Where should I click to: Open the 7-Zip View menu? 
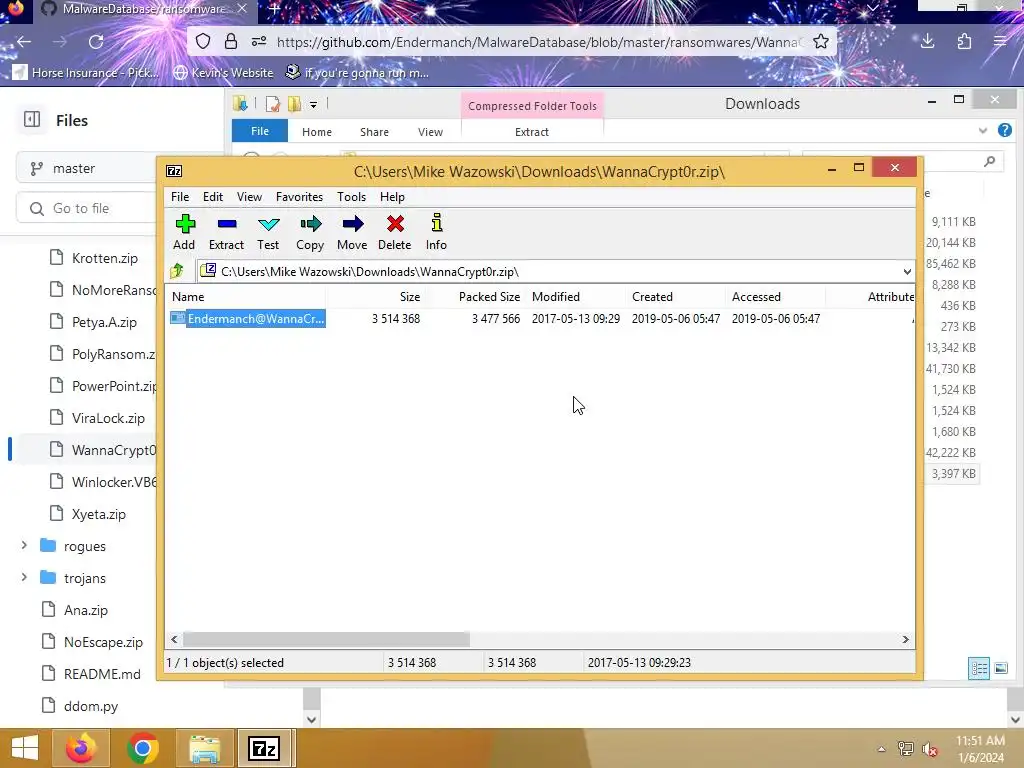pyautogui.click(x=249, y=197)
